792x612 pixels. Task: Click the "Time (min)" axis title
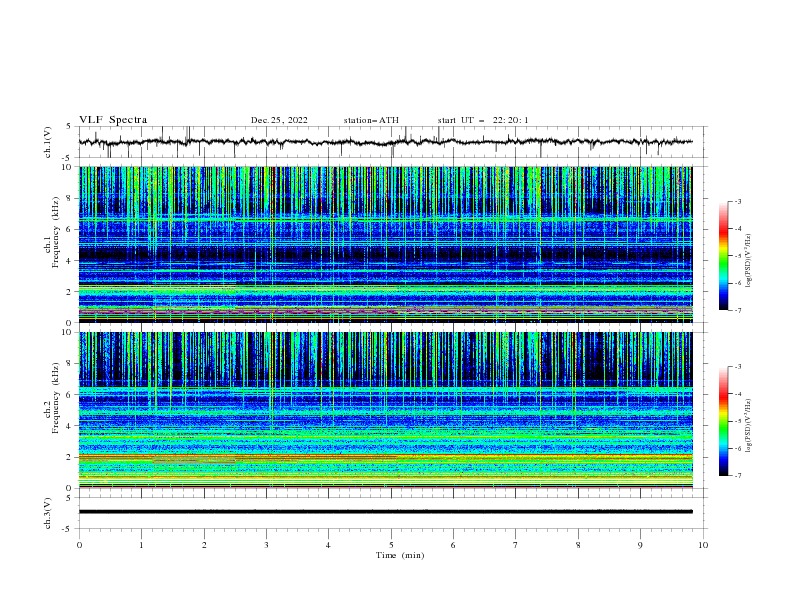tap(400, 555)
